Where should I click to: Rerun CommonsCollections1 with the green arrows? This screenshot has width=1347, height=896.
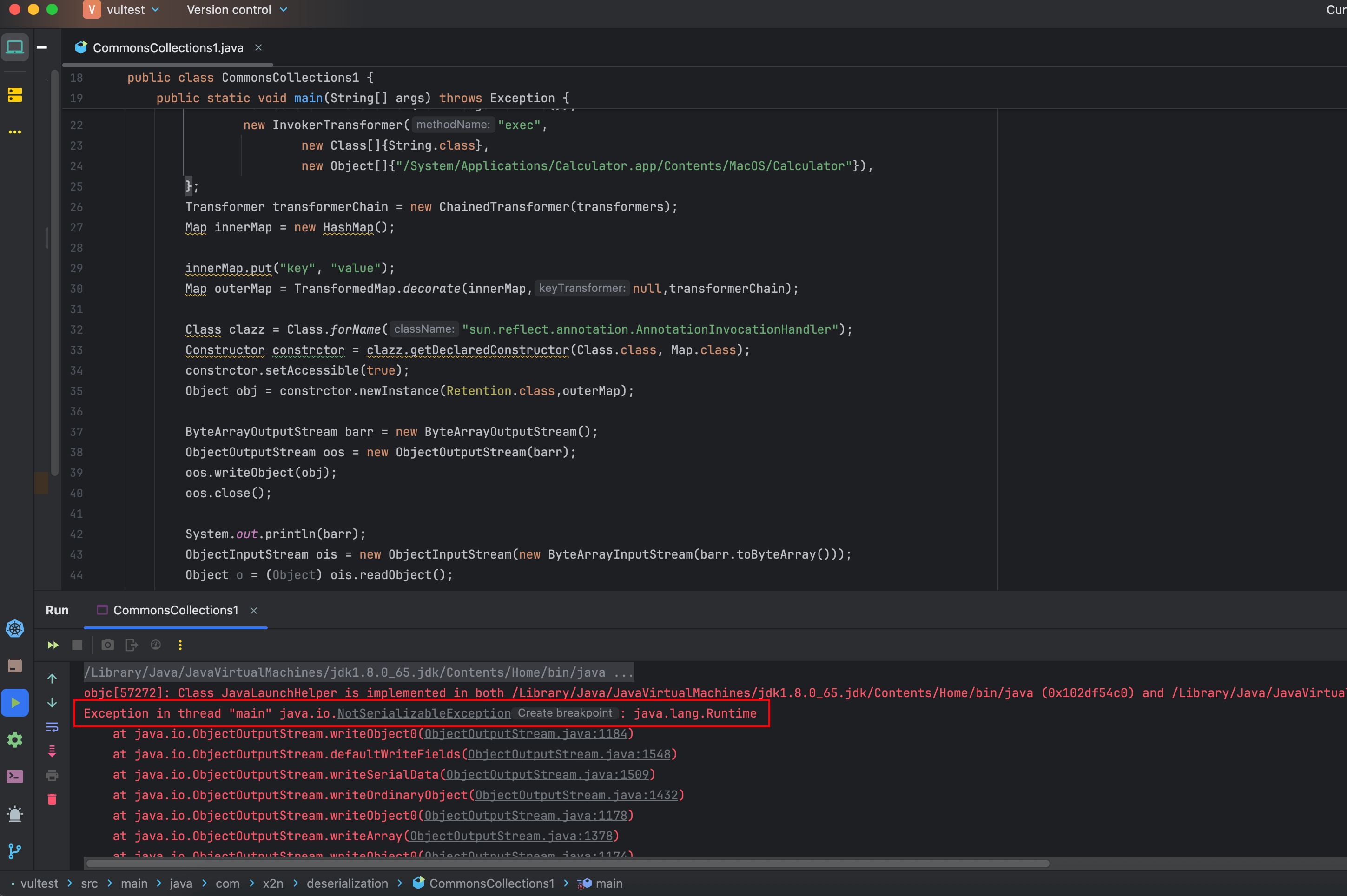pyautogui.click(x=53, y=645)
